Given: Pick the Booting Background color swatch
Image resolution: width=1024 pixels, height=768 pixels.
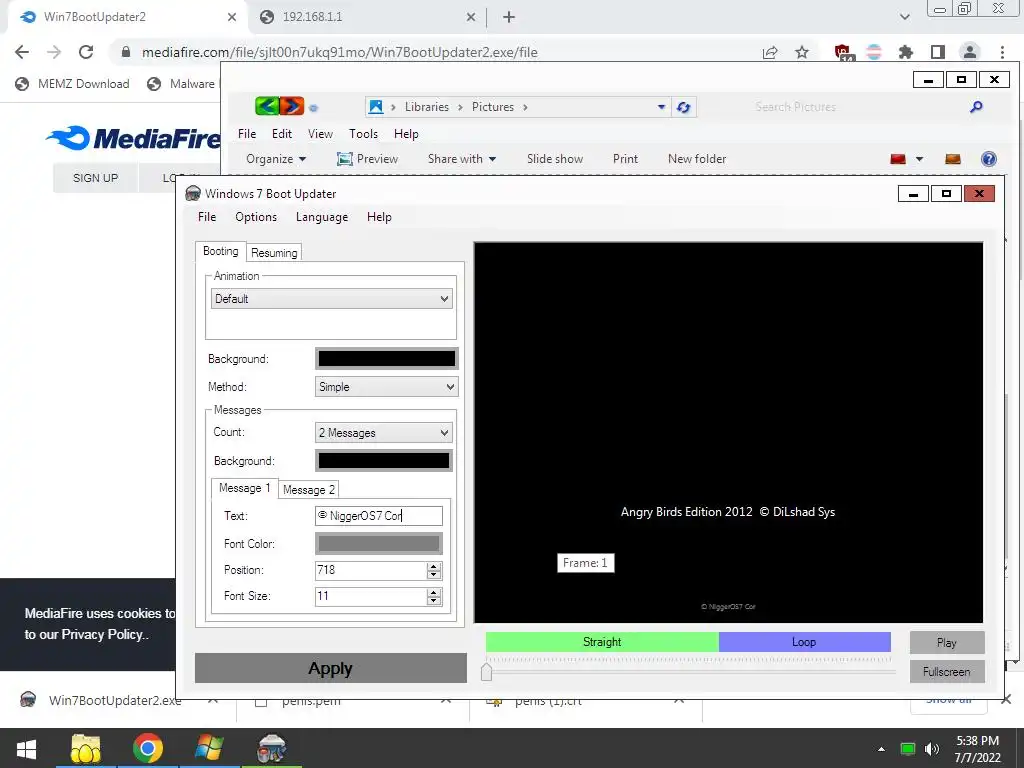Looking at the screenshot, I should (x=387, y=359).
